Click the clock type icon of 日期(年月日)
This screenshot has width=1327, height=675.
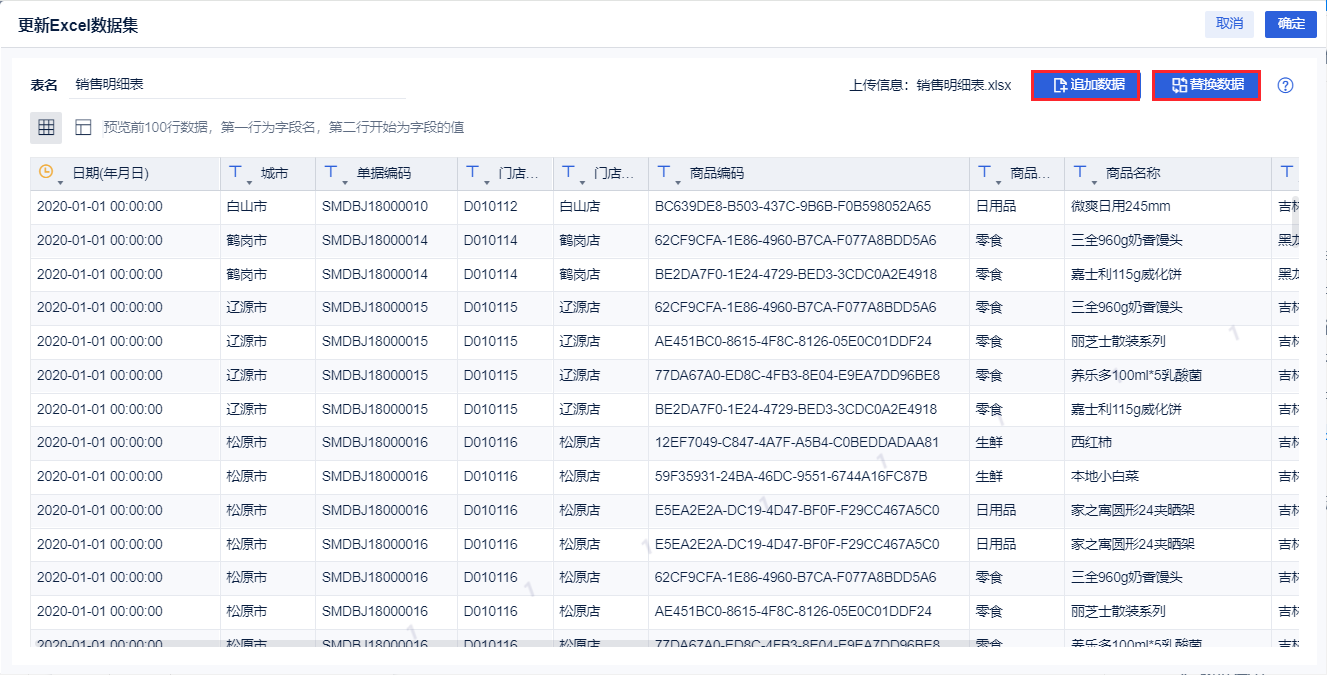tap(45, 172)
